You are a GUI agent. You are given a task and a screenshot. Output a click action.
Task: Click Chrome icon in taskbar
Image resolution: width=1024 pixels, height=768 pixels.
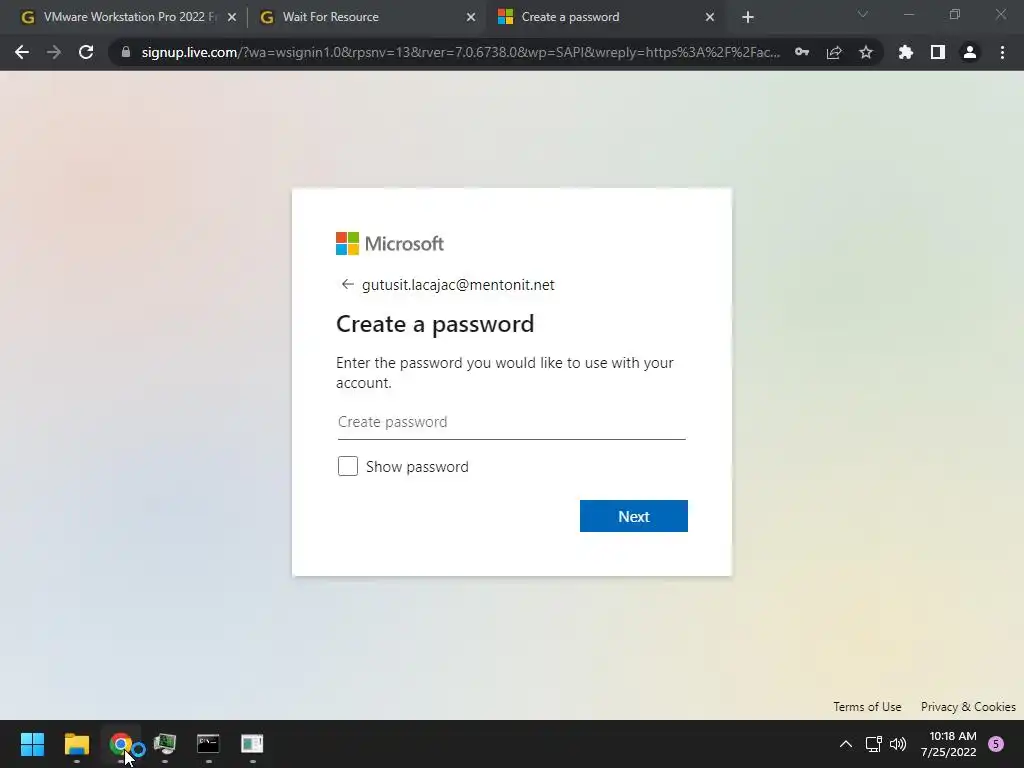(x=120, y=744)
